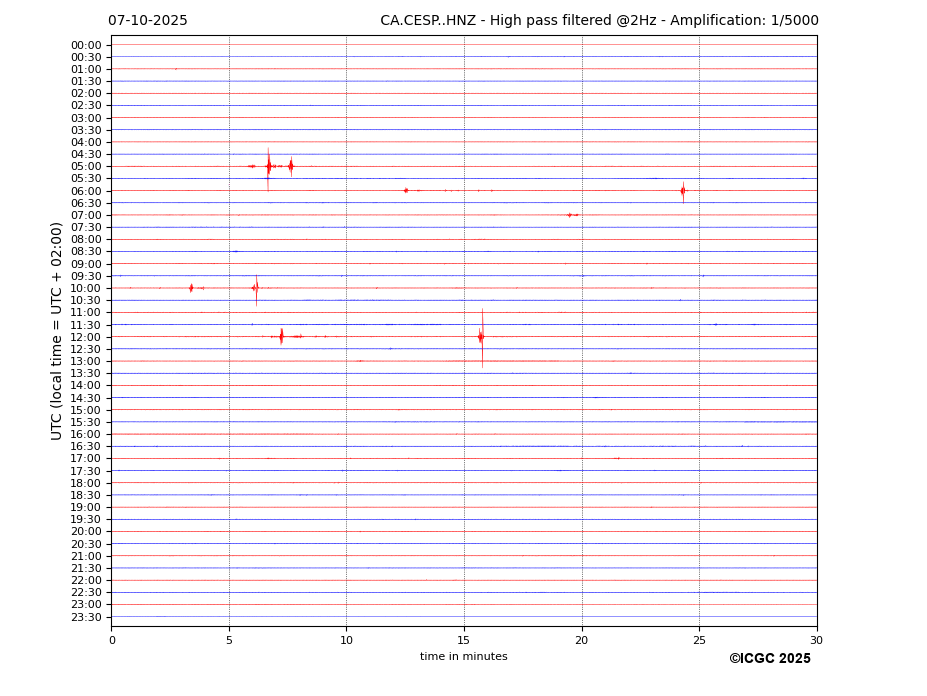Click the 15 tick label on the minute axis
Image resolution: width=927 pixels, height=696 pixels.
[x=464, y=640]
